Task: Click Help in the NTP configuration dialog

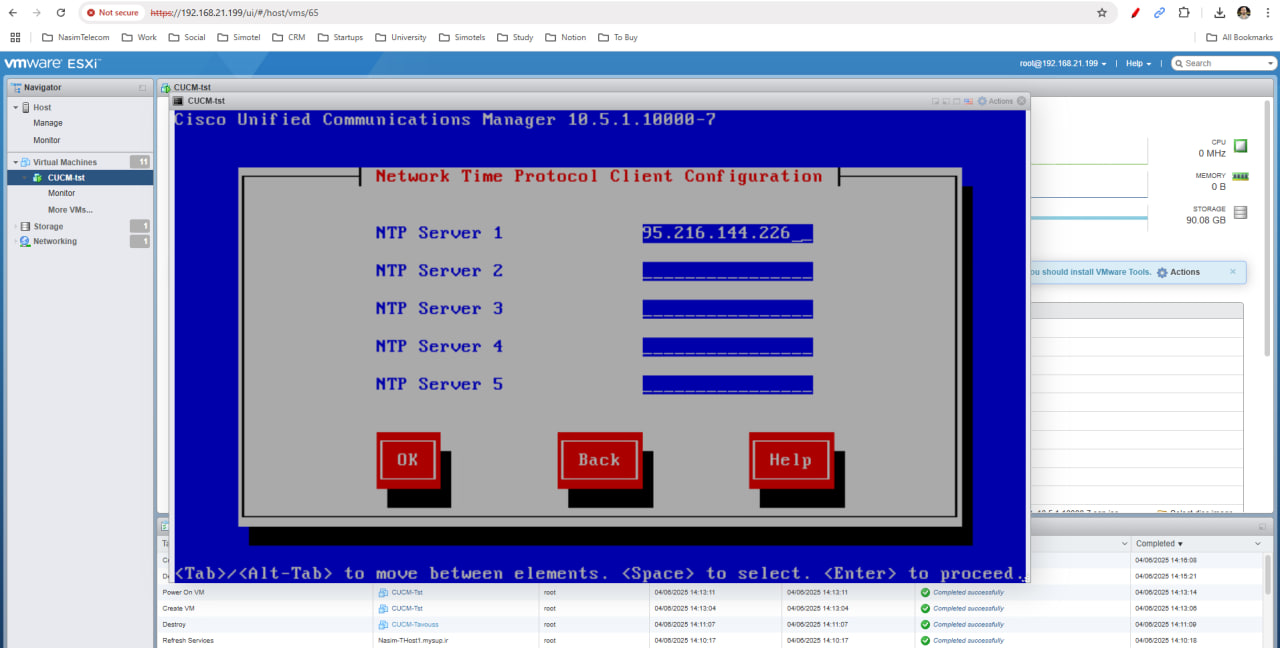Action: click(791, 460)
